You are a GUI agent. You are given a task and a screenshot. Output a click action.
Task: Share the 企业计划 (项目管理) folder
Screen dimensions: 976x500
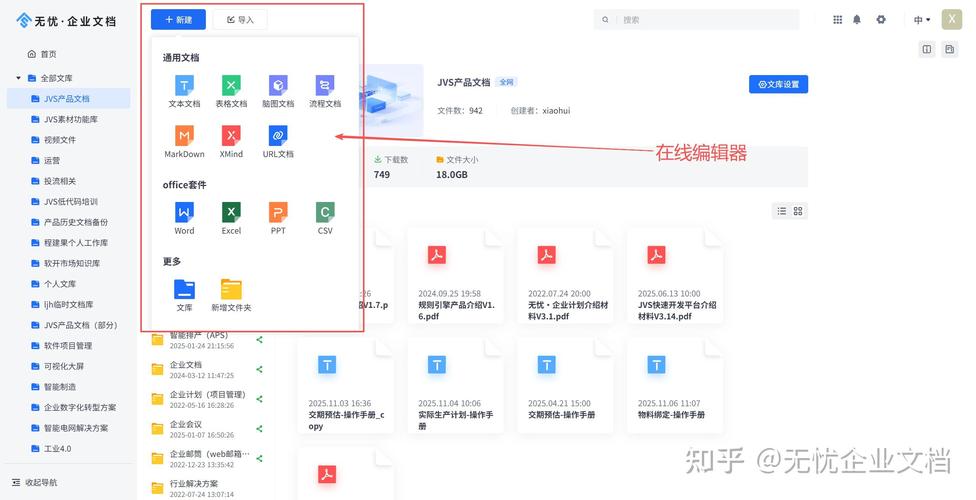260,399
